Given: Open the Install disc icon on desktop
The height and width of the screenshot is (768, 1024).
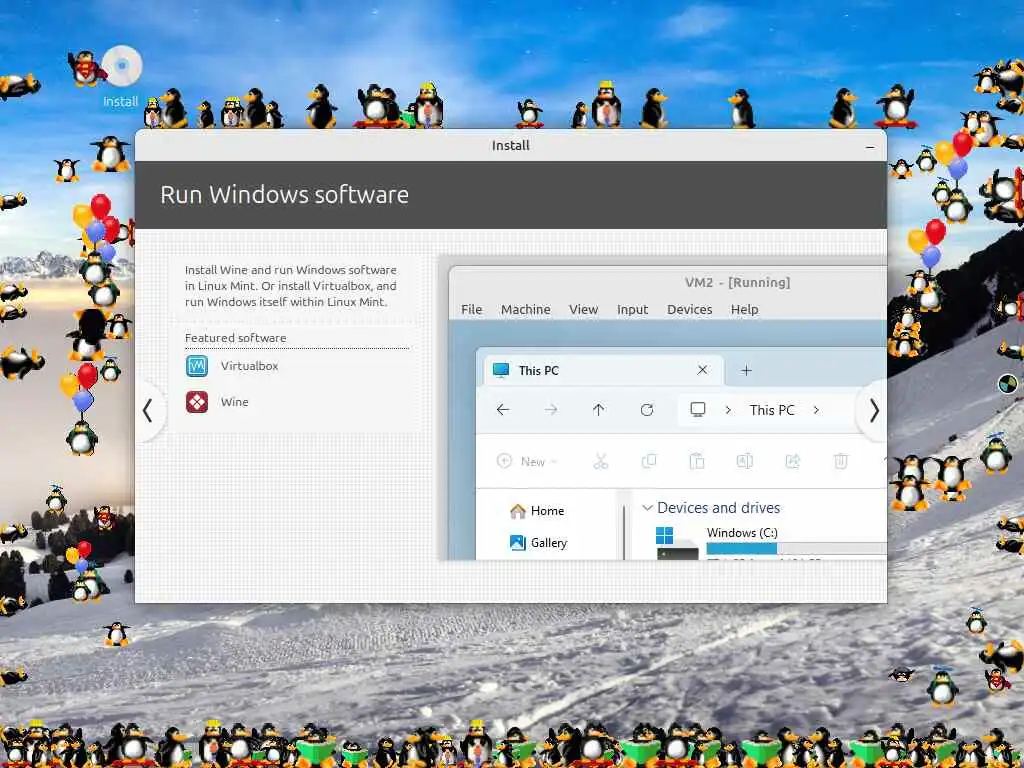Looking at the screenshot, I should (x=121, y=67).
